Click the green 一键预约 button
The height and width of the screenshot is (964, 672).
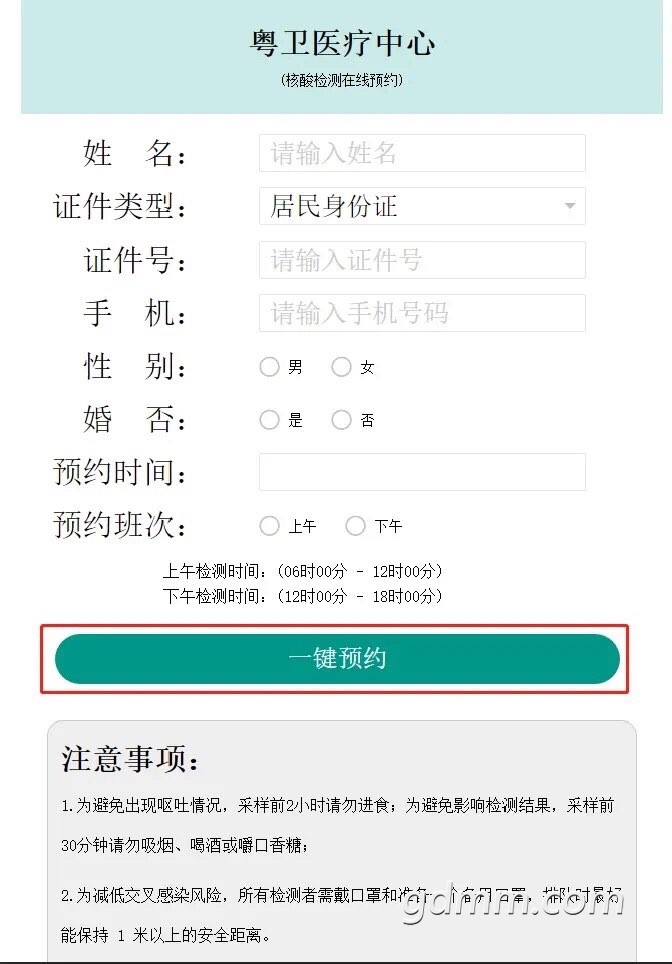(x=337, y=659)
